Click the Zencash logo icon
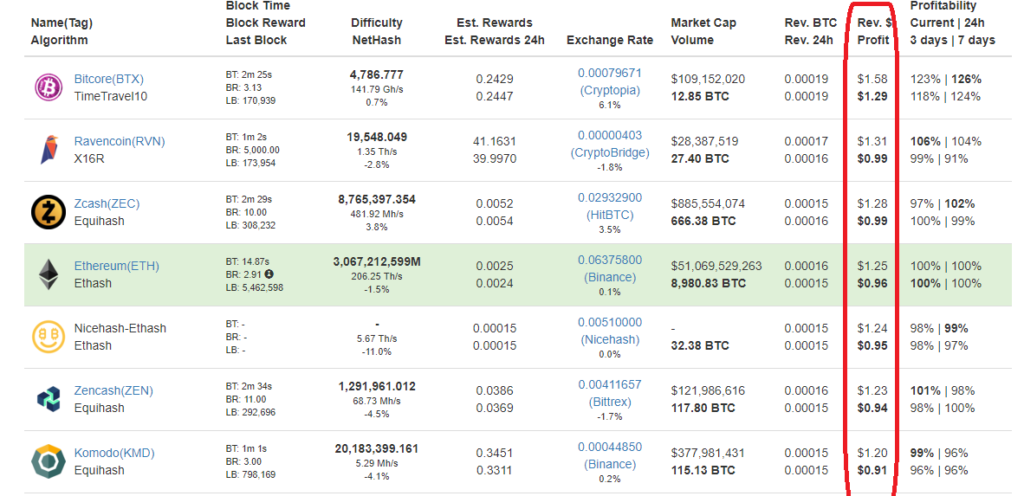Image resolution: width=1024 pixels, height=496 pixels. click(48, 399)
